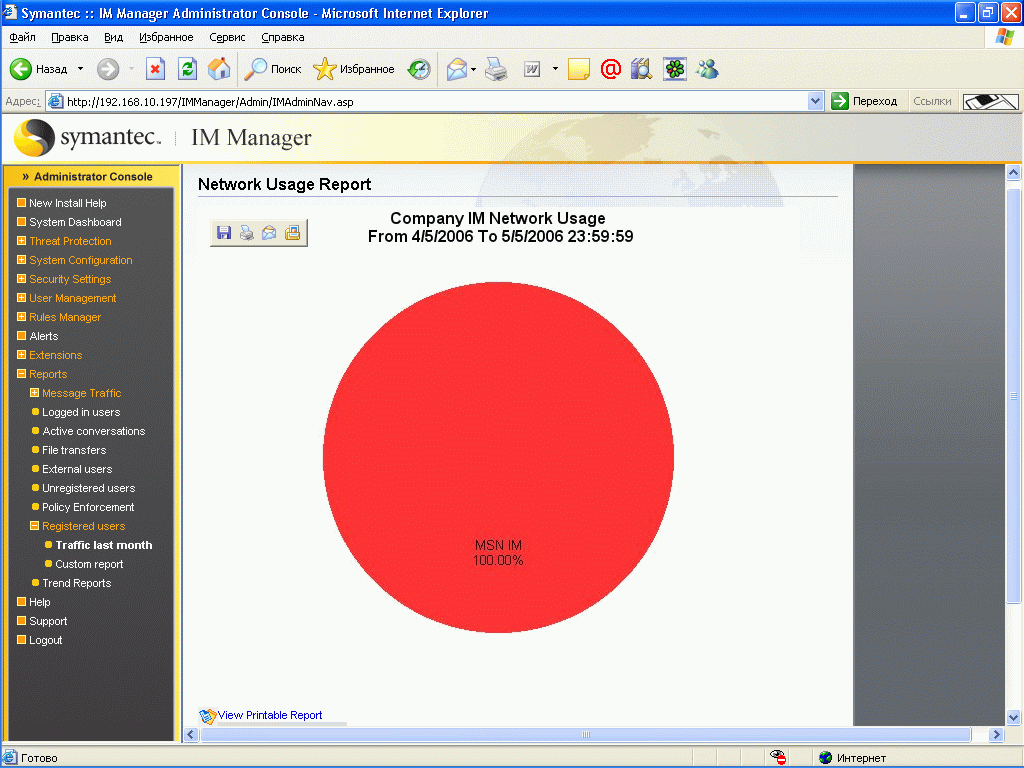
Task: Click the browser Forward arrow button
Action: pyautogui.click(x=108, y=69)
